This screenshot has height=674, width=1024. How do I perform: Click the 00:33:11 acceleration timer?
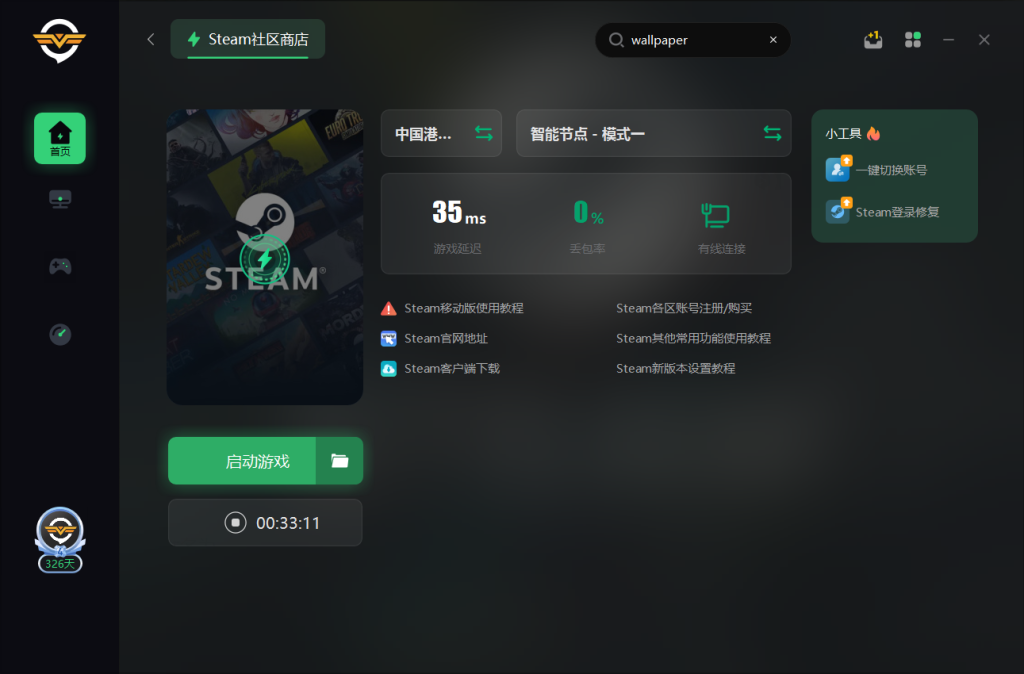[288, 522]
